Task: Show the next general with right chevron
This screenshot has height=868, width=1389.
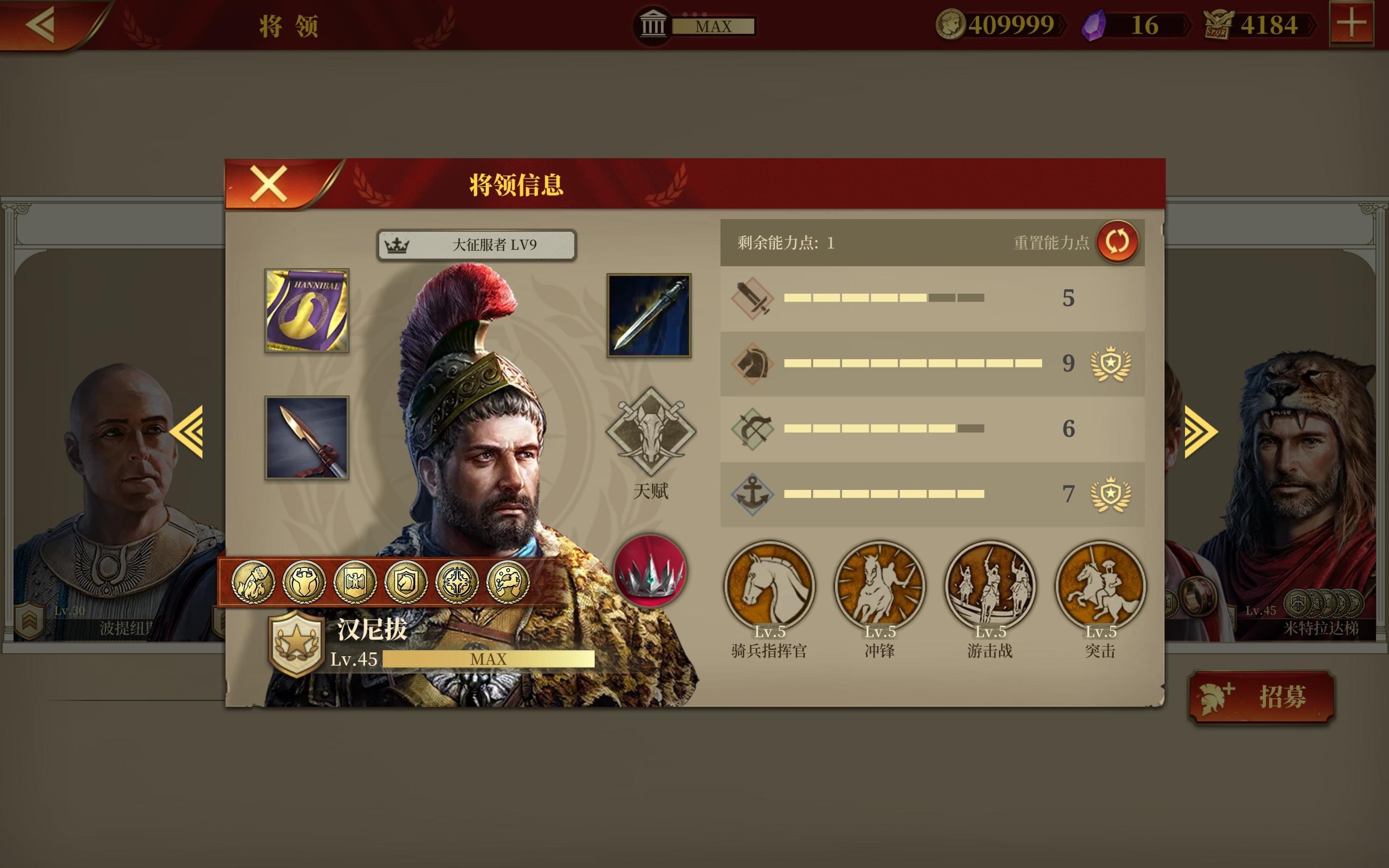Action: [x=1201, y=432]
